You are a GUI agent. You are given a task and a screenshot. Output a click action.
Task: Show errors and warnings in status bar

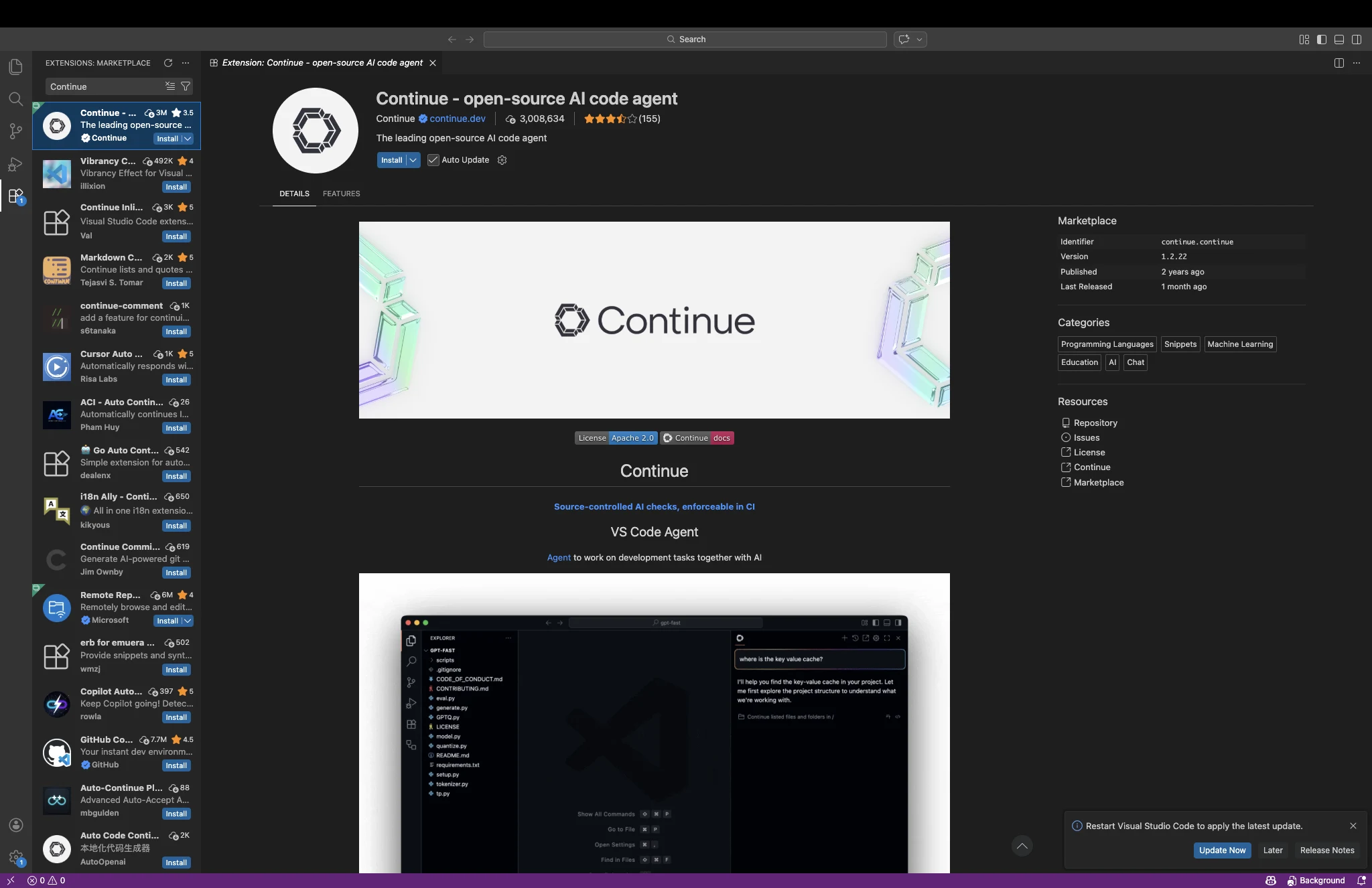click(x=46, y=881)
